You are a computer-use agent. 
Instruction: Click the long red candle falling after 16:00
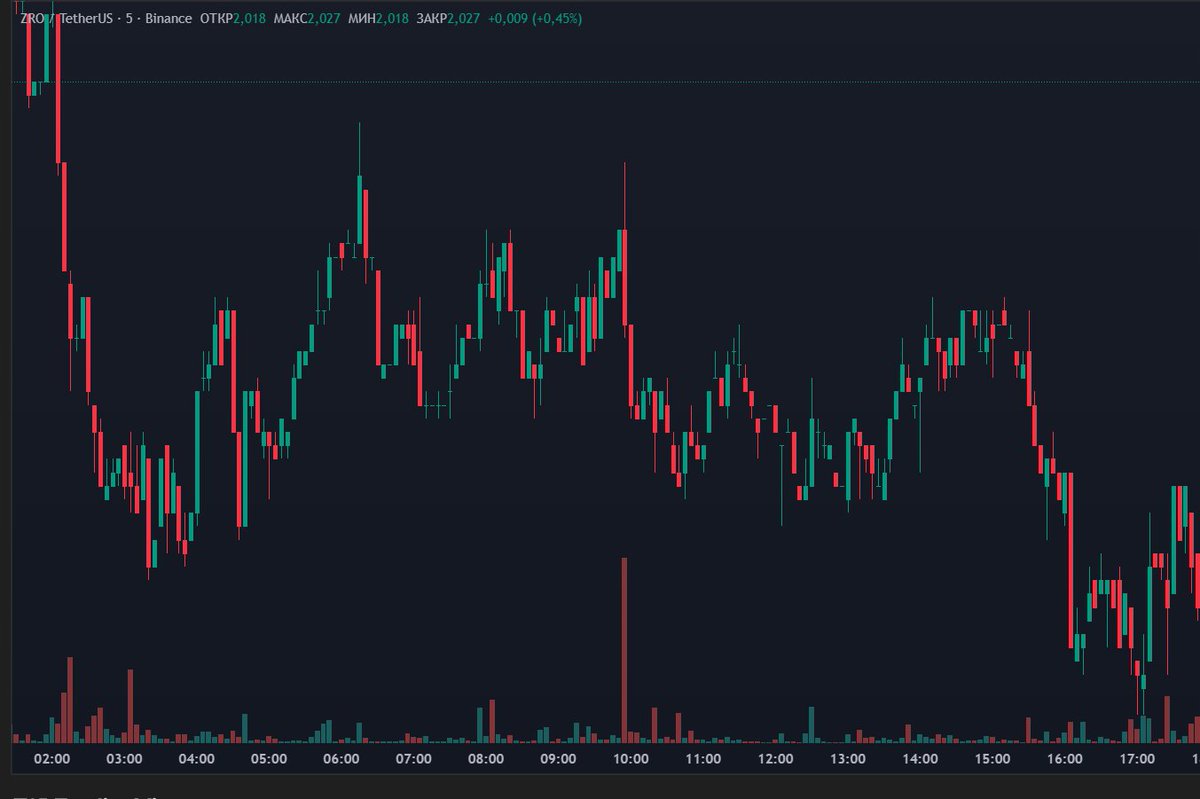1070,558
